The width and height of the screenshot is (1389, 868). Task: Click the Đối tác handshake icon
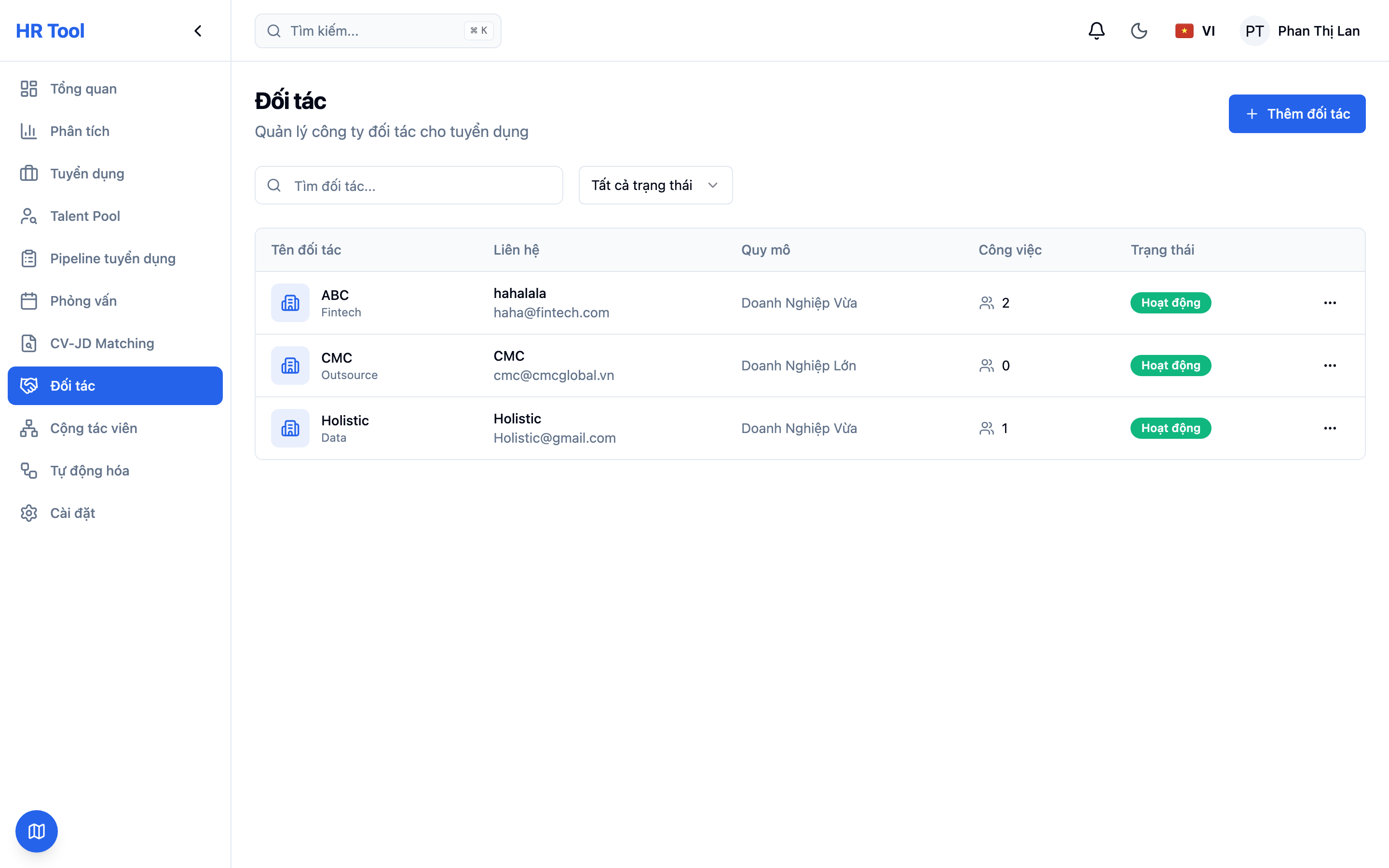coord(29,386)
